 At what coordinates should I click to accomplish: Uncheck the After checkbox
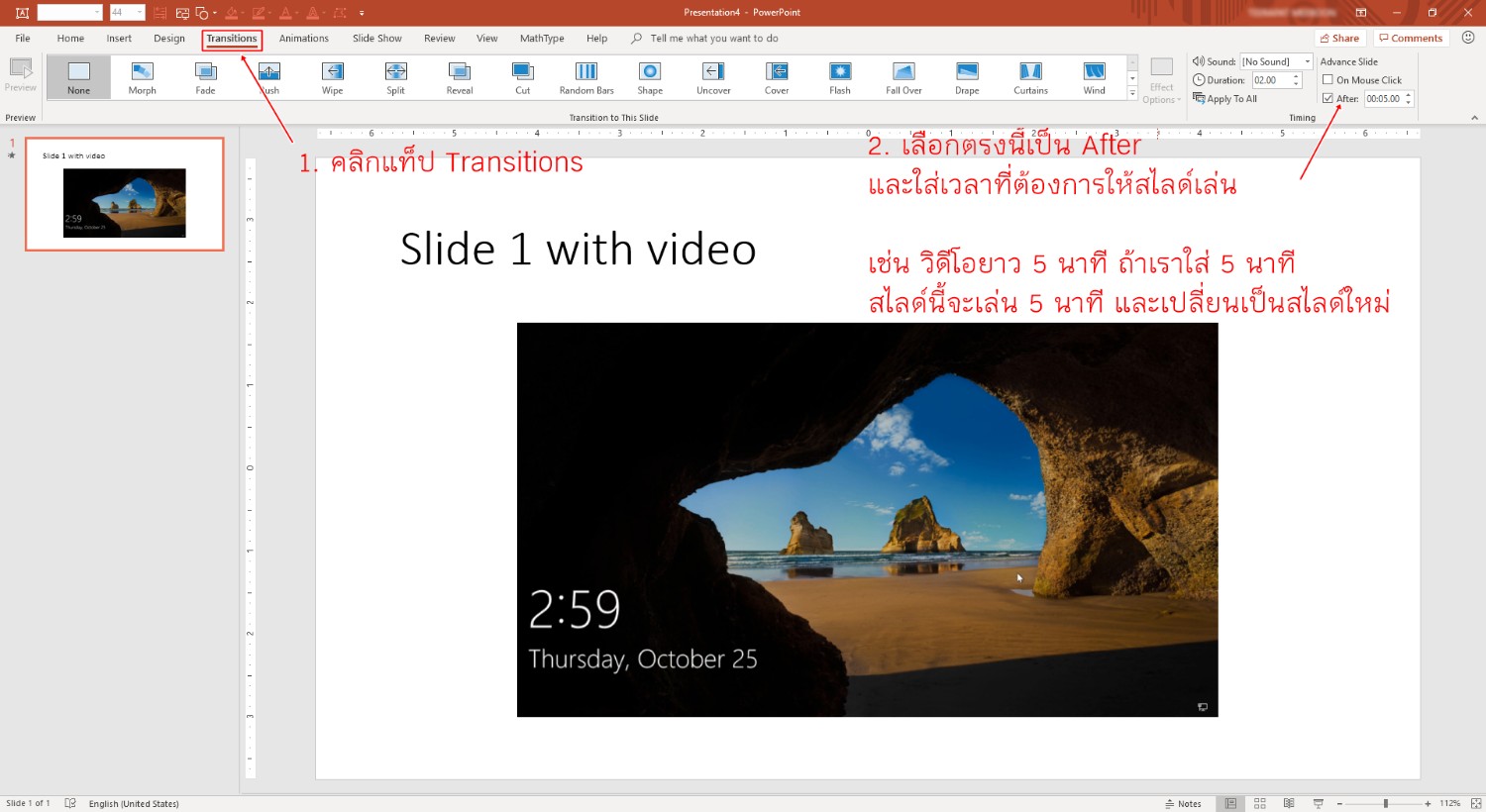[x=1327, y=98]
